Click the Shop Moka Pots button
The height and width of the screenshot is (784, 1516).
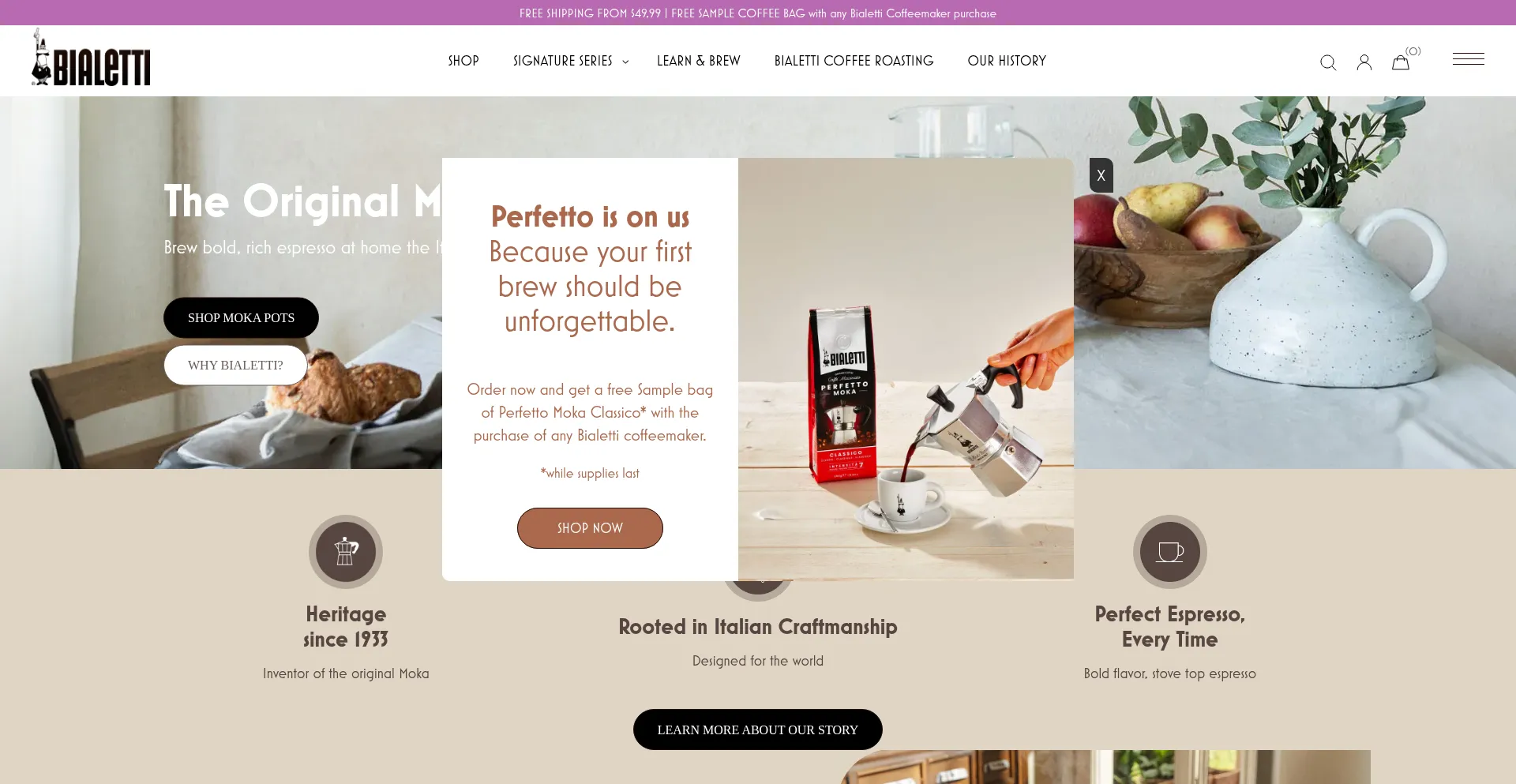coord(241,317)
